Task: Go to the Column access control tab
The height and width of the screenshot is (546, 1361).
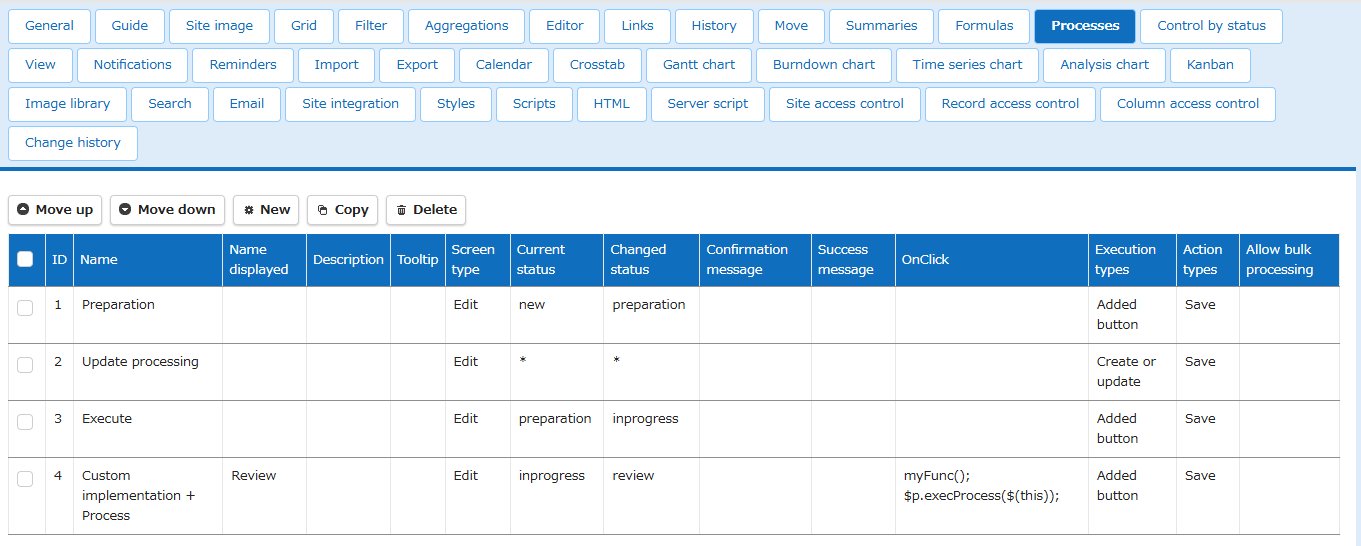Action: click(x=1188, y=104)
